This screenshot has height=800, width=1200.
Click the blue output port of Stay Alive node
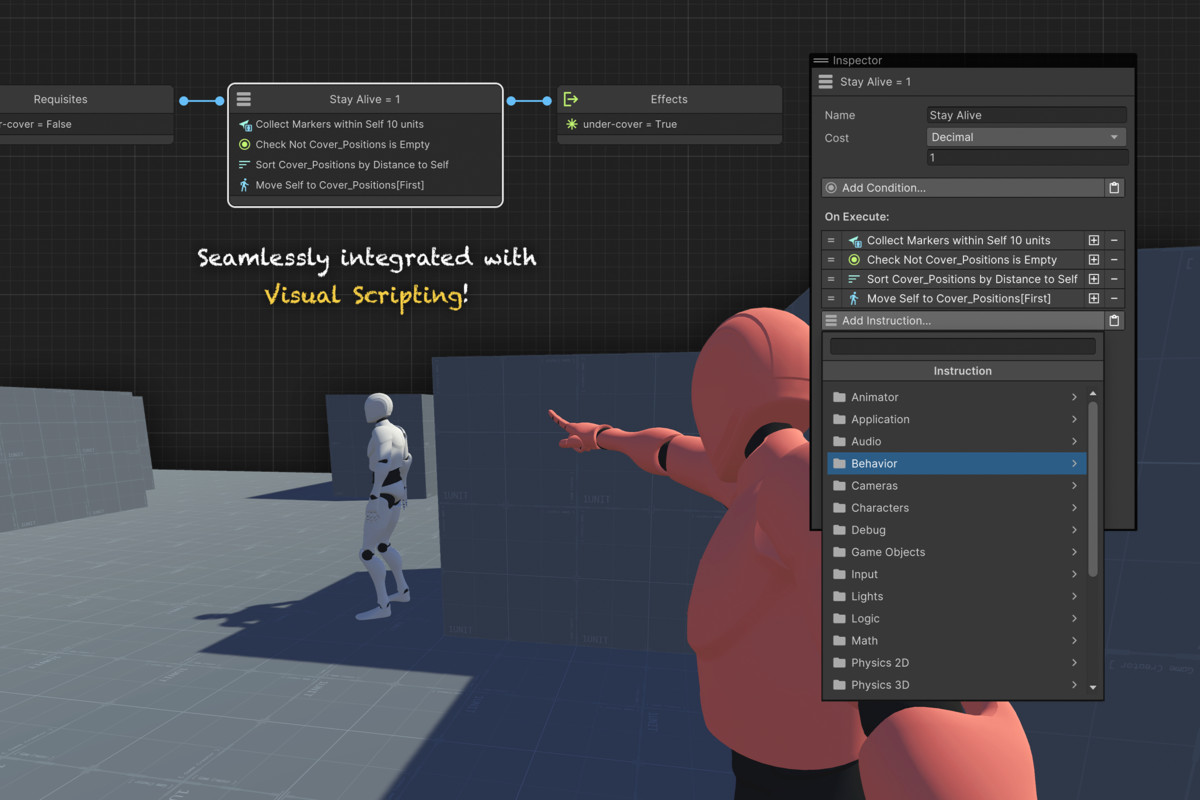512,101
